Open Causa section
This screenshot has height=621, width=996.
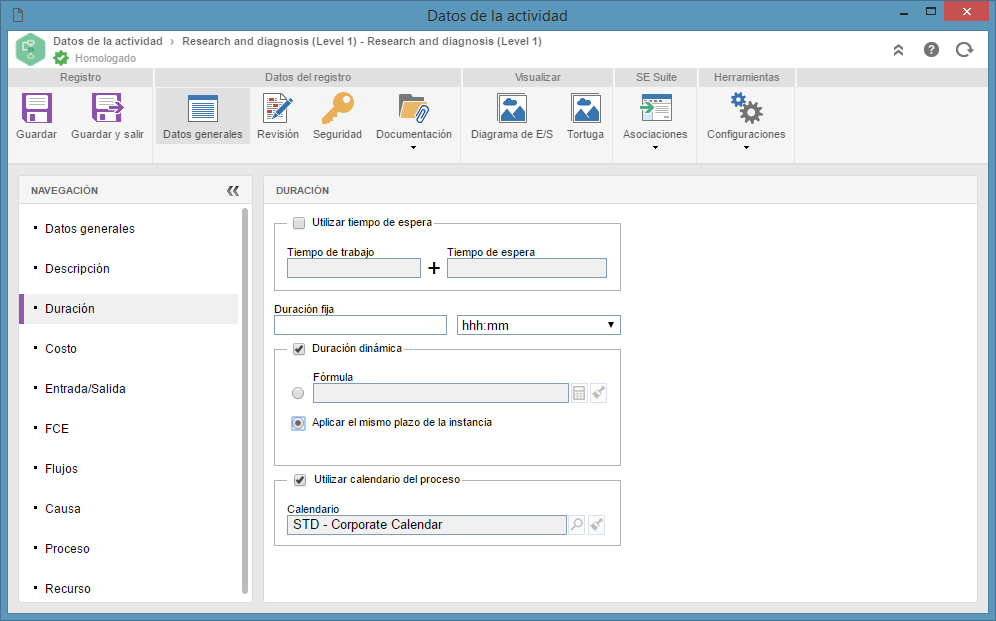point(63,509)
